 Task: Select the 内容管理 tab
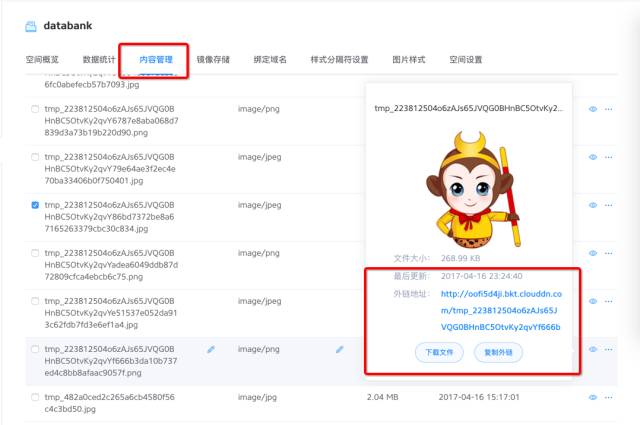click(156, 60)
